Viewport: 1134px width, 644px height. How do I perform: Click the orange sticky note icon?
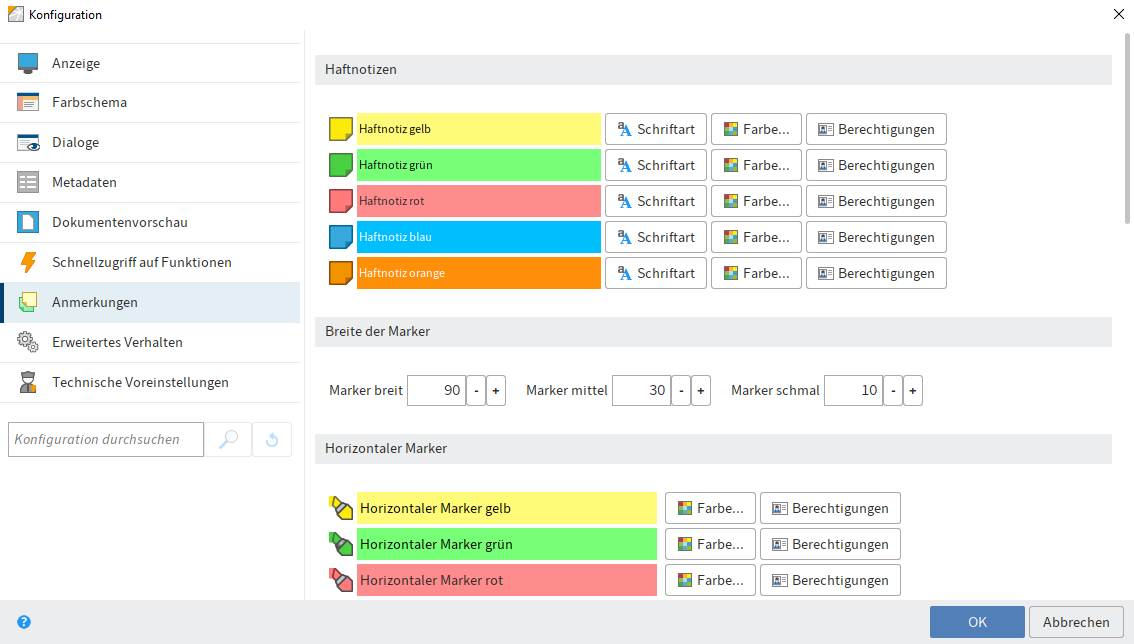tap(341, 273)
